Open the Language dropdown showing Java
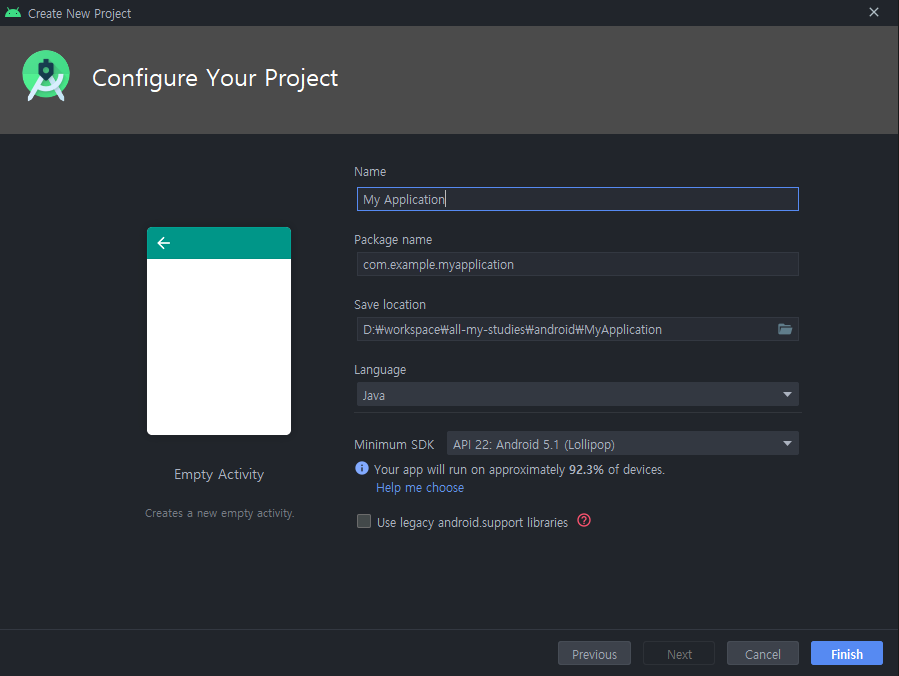Viewport: 899px width, 676px height. (577, 394)
